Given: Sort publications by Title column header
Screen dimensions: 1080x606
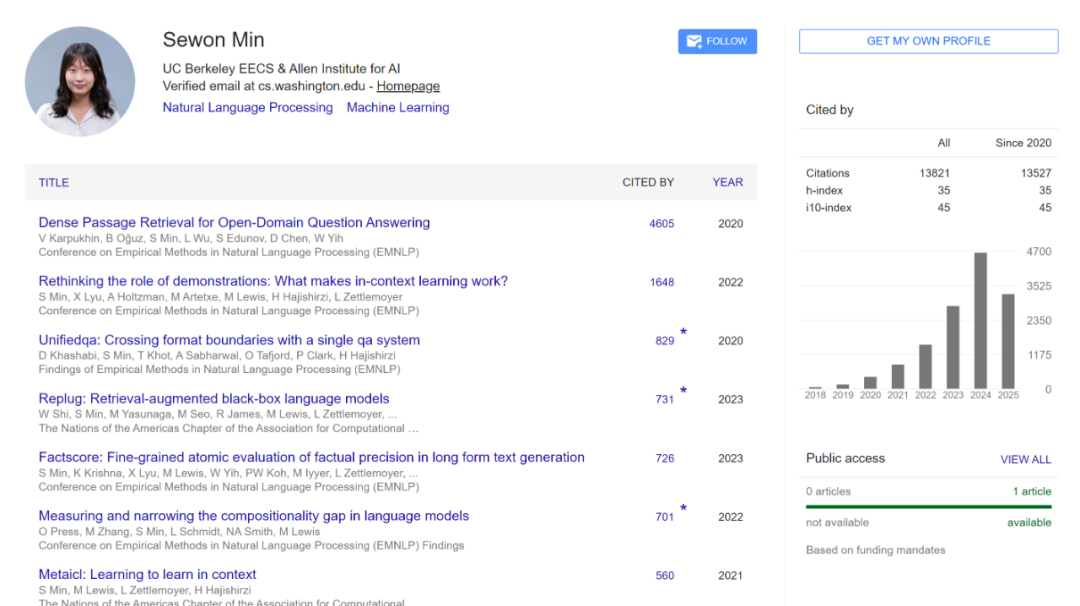Looking at the screenshot, I should click(x=54, y=182).
